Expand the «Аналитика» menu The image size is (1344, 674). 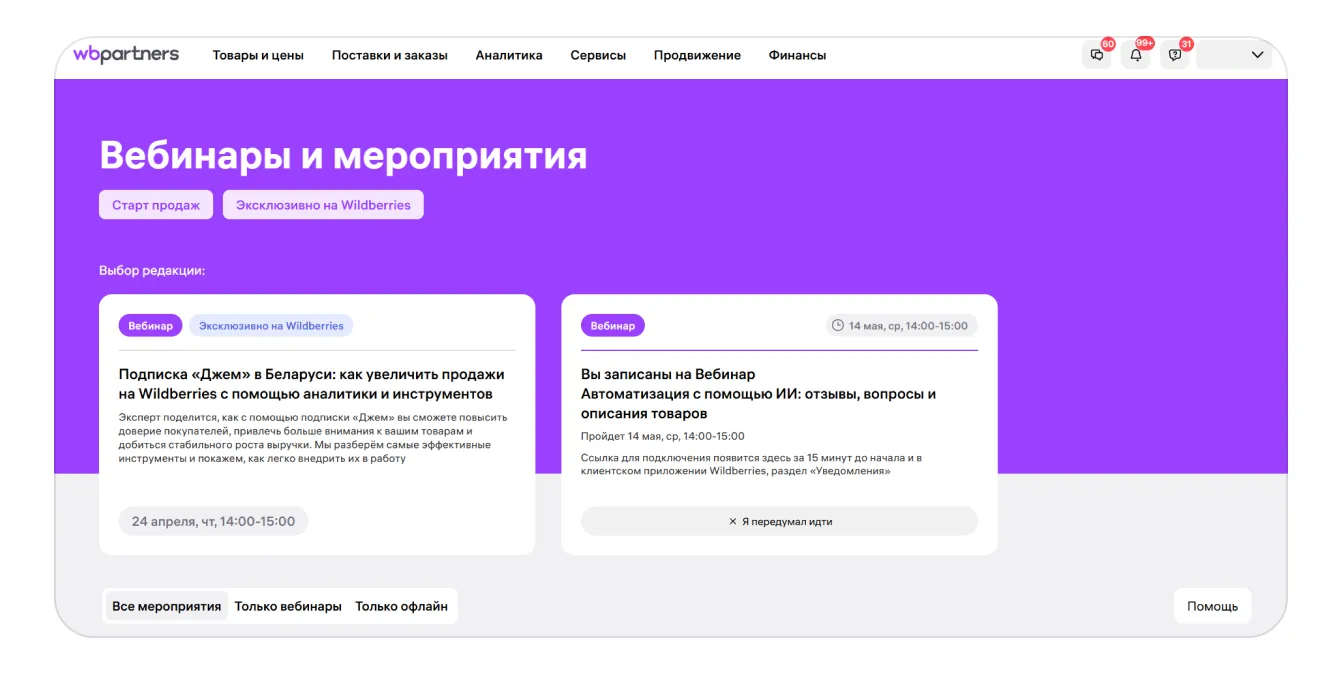point(509,56)
